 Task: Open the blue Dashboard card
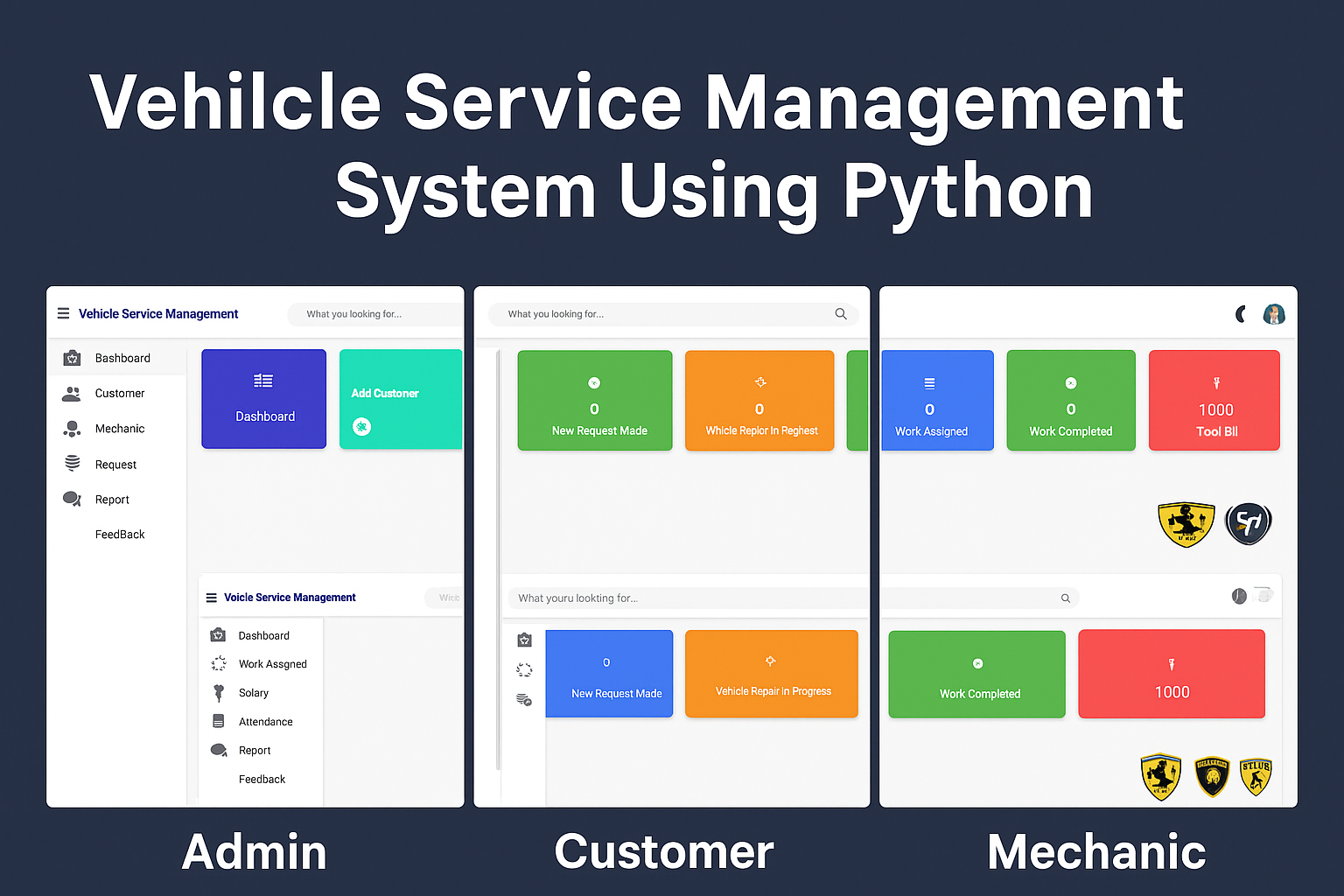point(263,399)
